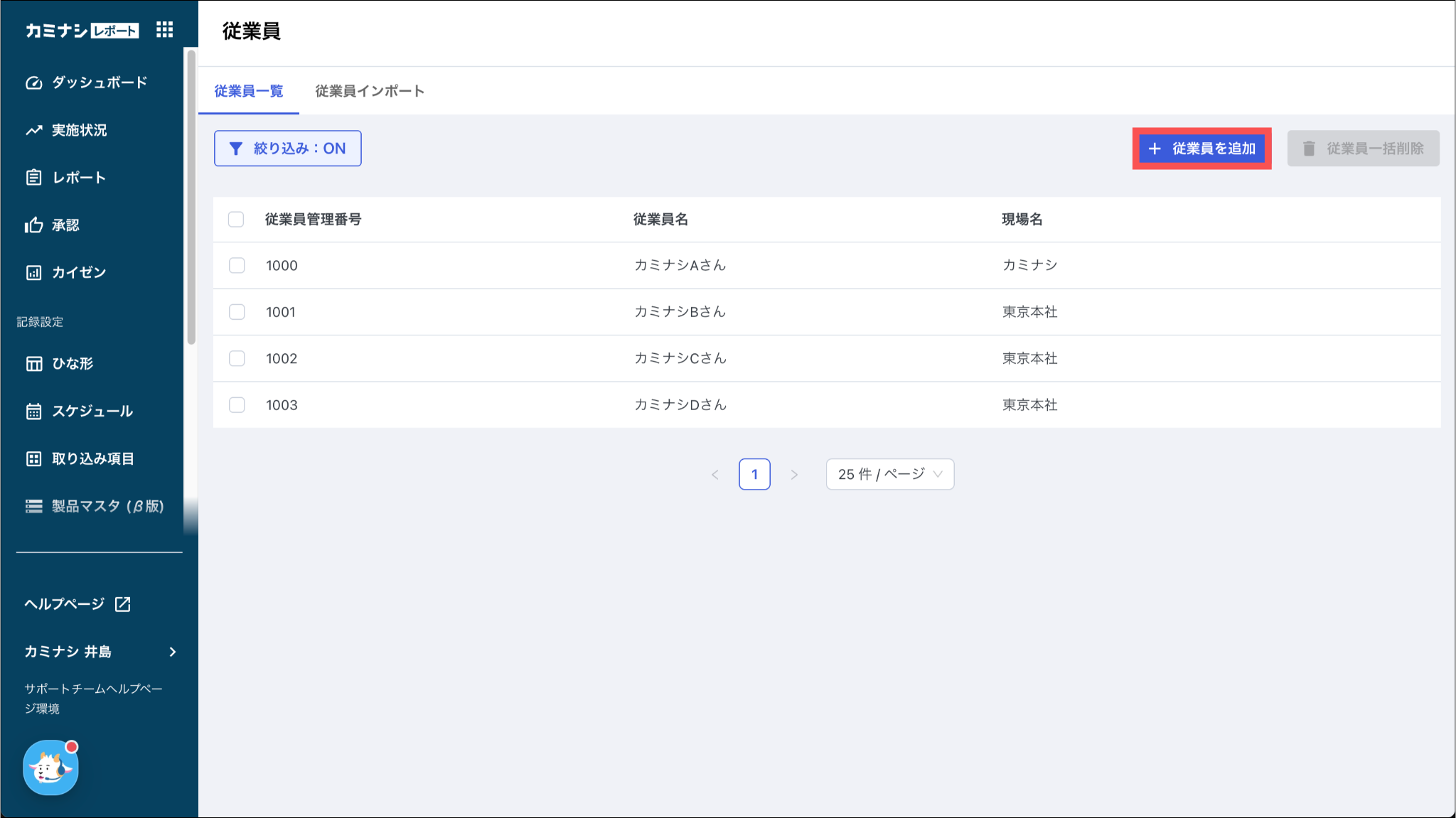Open 承認 thumbs-up icon
Image resolution: width=1456 pixels, height=818 pixels.
pyautogui.click(x=33, y=225)
